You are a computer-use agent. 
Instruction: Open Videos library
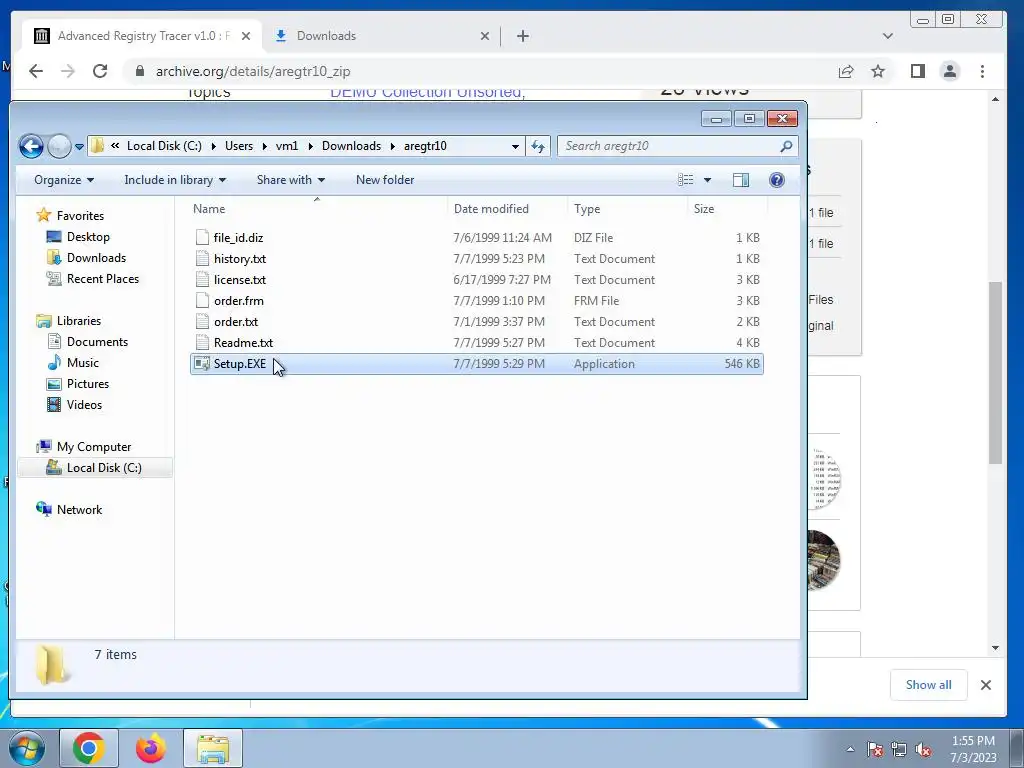click(84, 404)
